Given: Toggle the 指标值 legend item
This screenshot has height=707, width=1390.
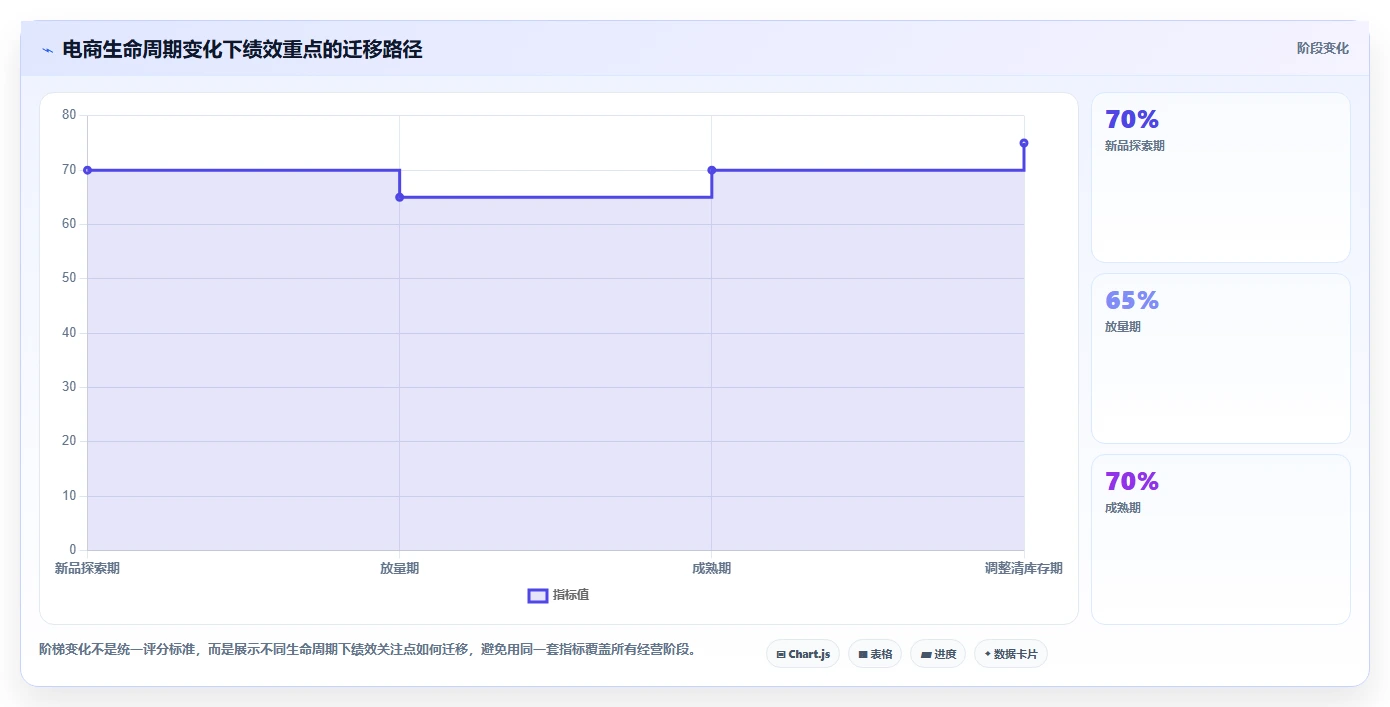Looking at the screenshot, I should point(558,595).
